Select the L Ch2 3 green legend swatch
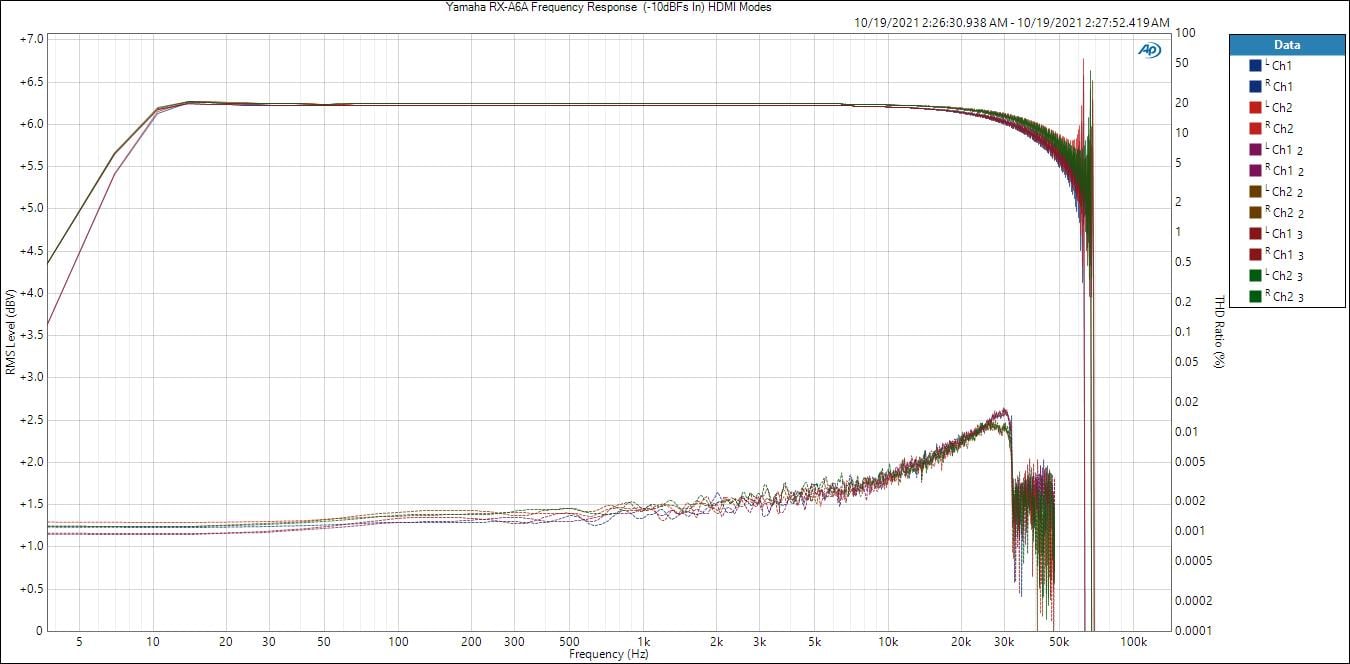1350x664 pixels. pos(1255,276)
